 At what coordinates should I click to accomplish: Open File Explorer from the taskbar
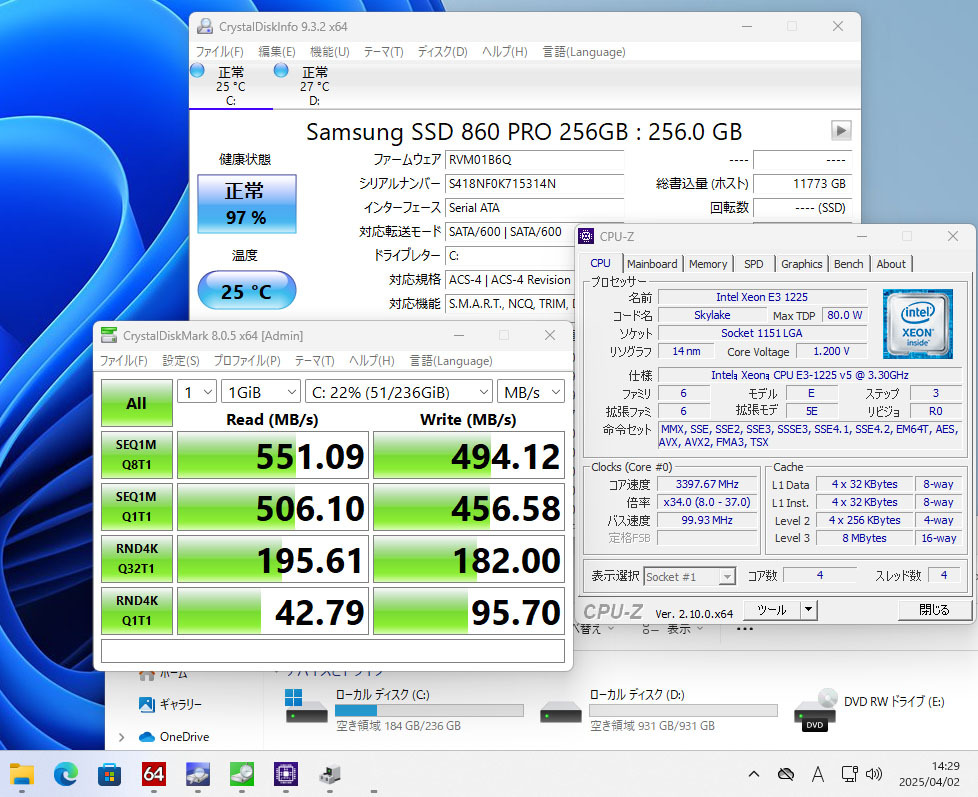pos(22,775)
